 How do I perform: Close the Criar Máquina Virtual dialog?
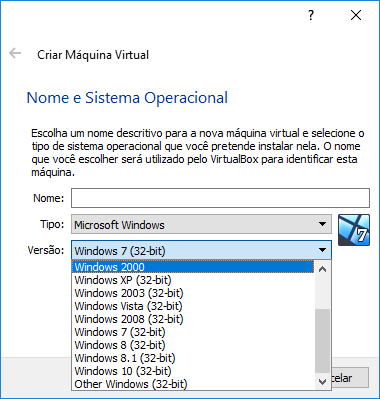click(x=356, y=15)
